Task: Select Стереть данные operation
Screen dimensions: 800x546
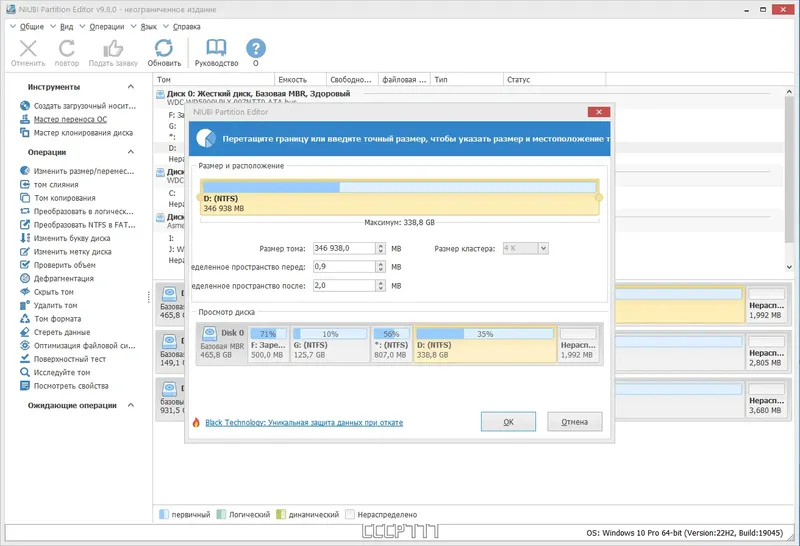Action: [x=55, y=332]
